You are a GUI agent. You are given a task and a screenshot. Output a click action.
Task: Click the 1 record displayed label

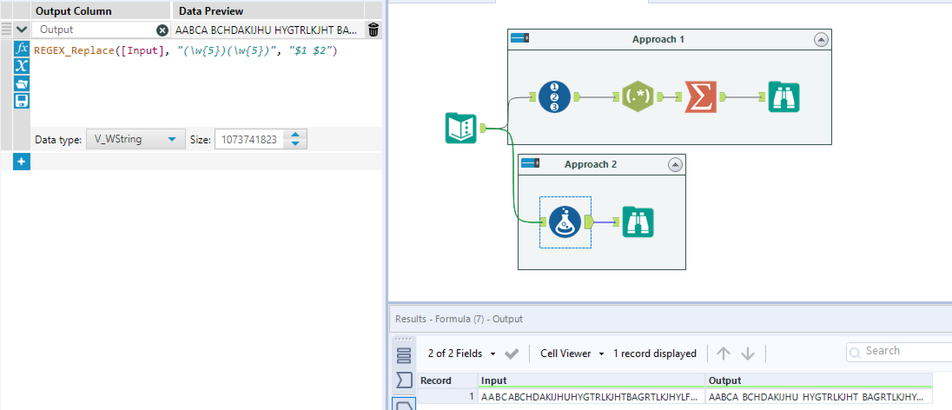654,354
